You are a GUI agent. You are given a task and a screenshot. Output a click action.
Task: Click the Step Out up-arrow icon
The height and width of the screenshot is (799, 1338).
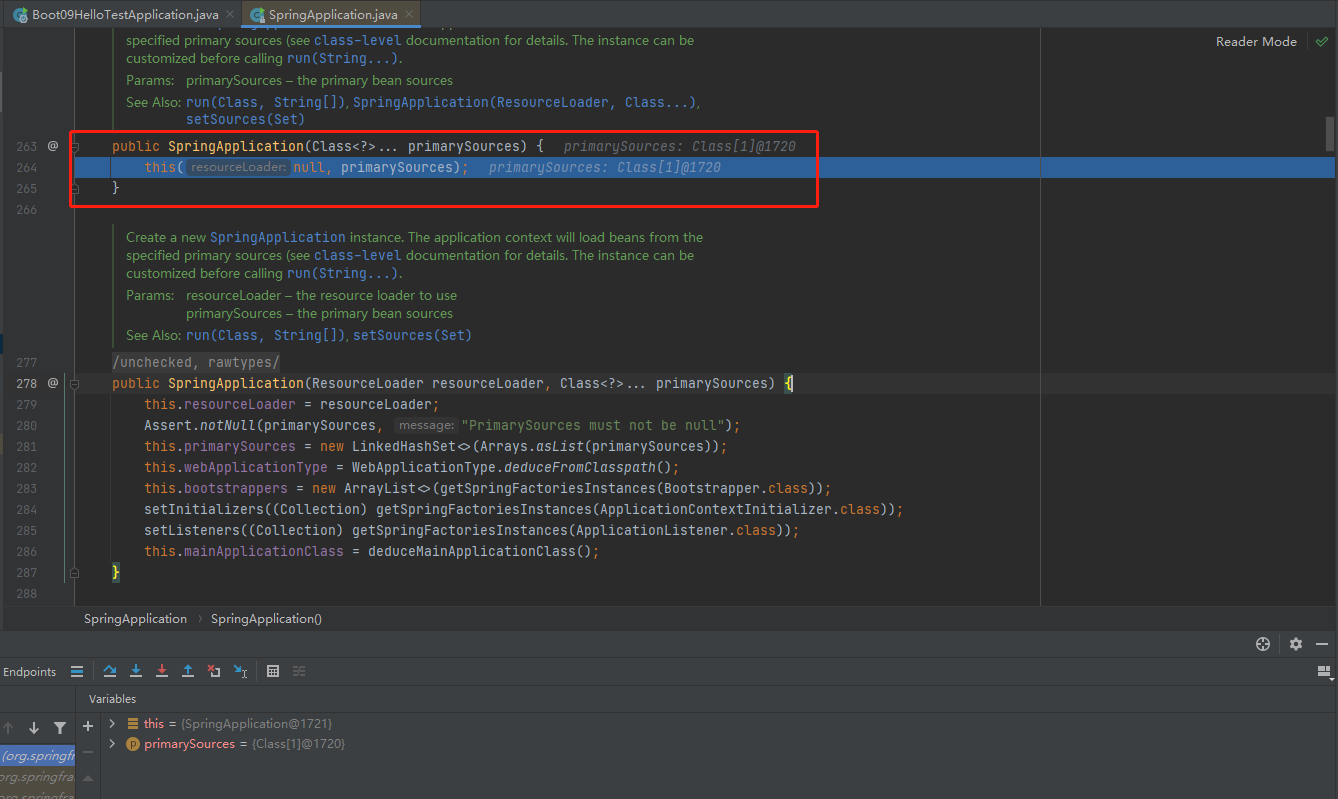point(187,671)
